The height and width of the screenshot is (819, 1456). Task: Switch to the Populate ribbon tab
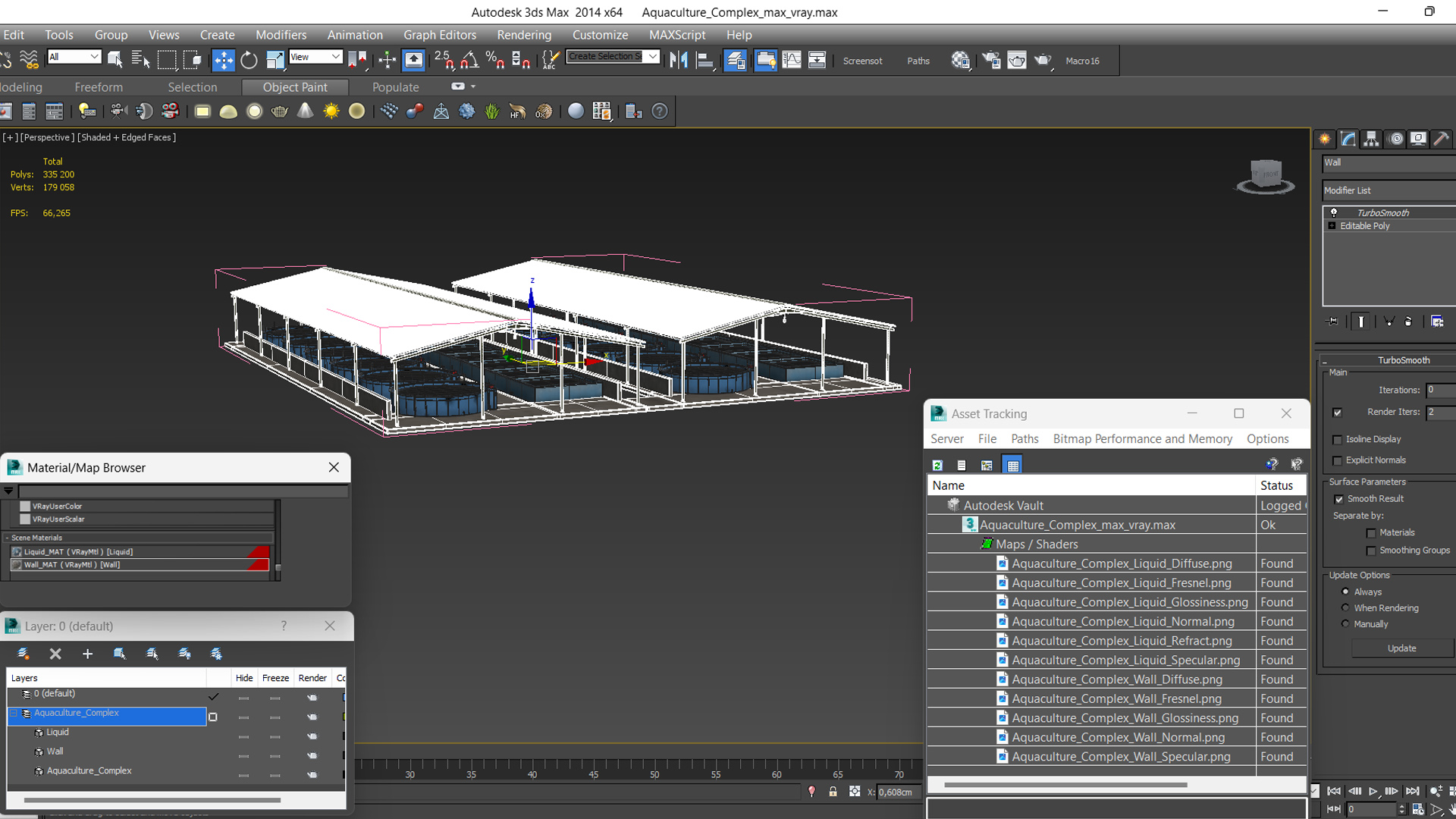click(x=395, y=87)
